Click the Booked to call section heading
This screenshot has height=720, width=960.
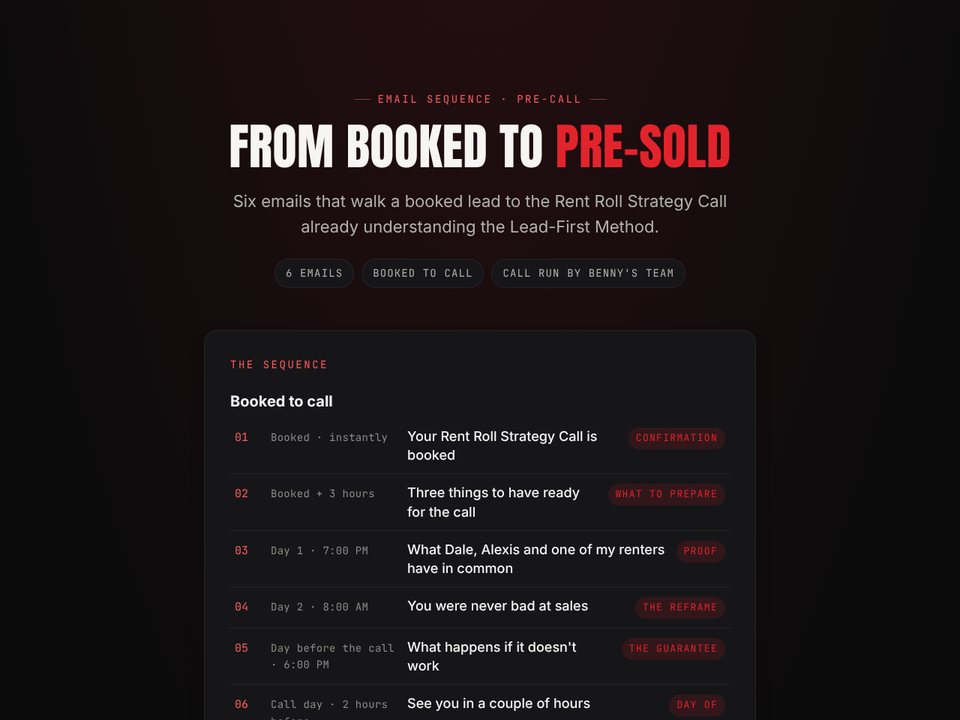coord(282,402)
